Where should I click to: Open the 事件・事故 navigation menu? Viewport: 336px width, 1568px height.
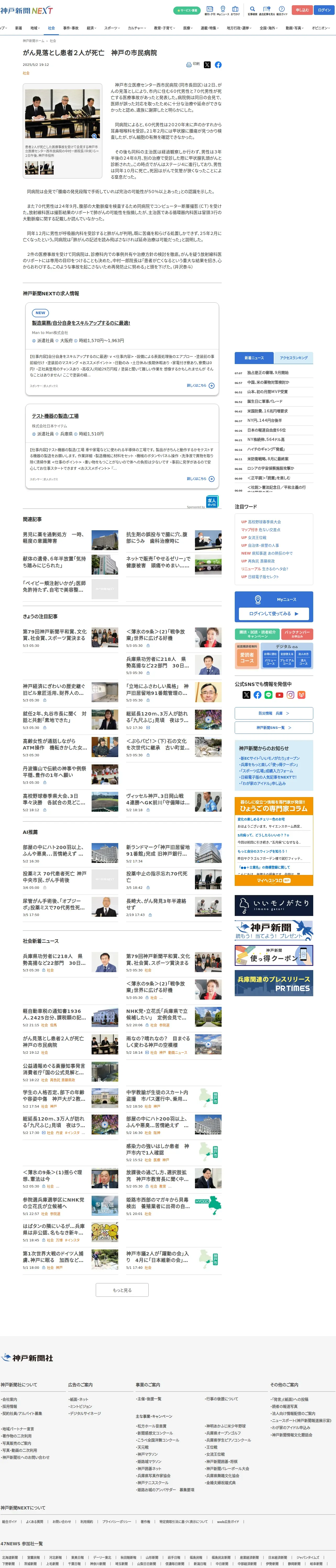click(71, 28)
